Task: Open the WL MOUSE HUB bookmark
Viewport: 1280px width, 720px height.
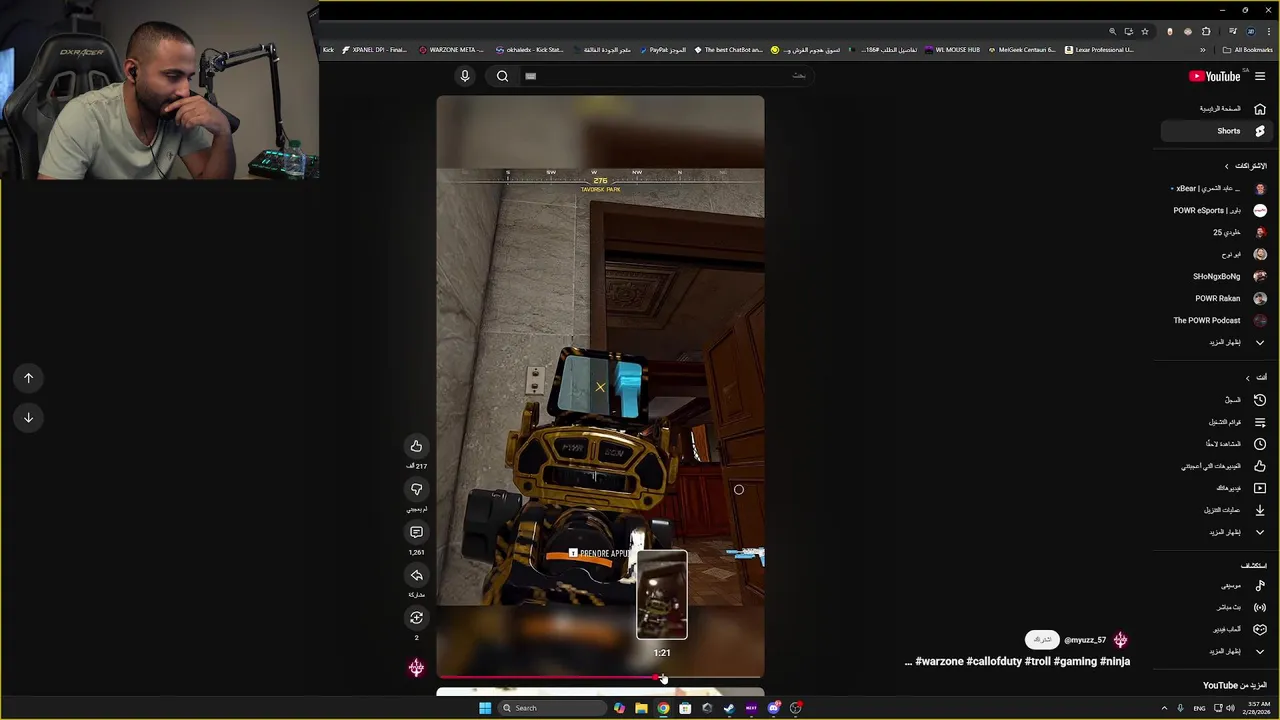Action: [952, 50]
